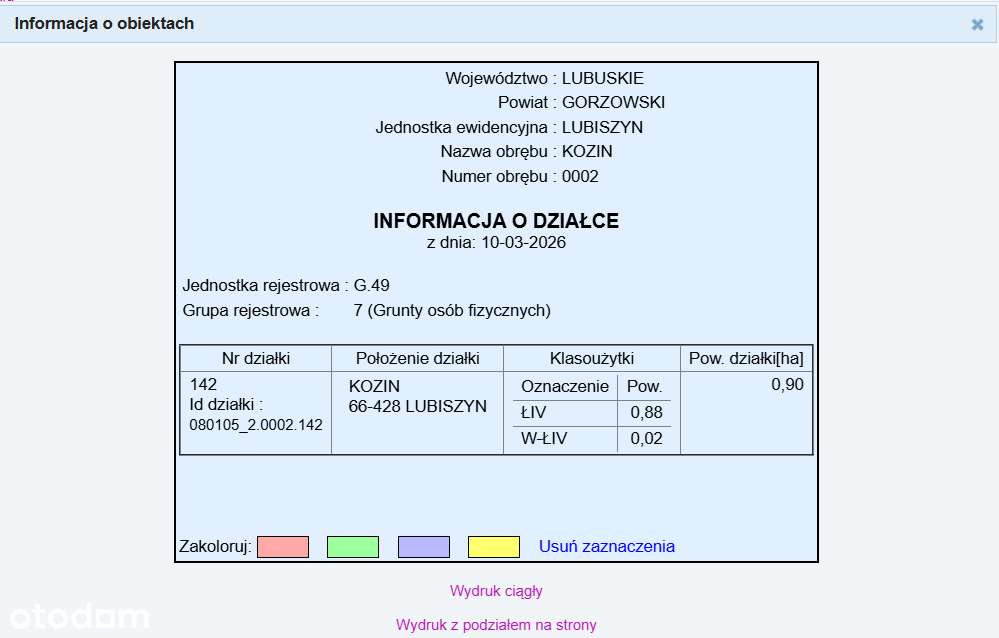Click parcel number 142 cell

tap(203, 384)
